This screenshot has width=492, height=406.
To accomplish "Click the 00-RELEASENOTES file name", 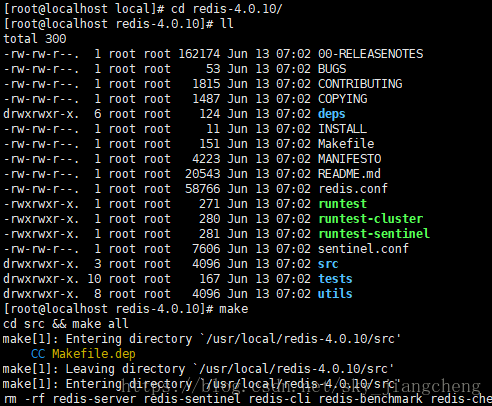I will pyautogui.click(x=370, y=54).
